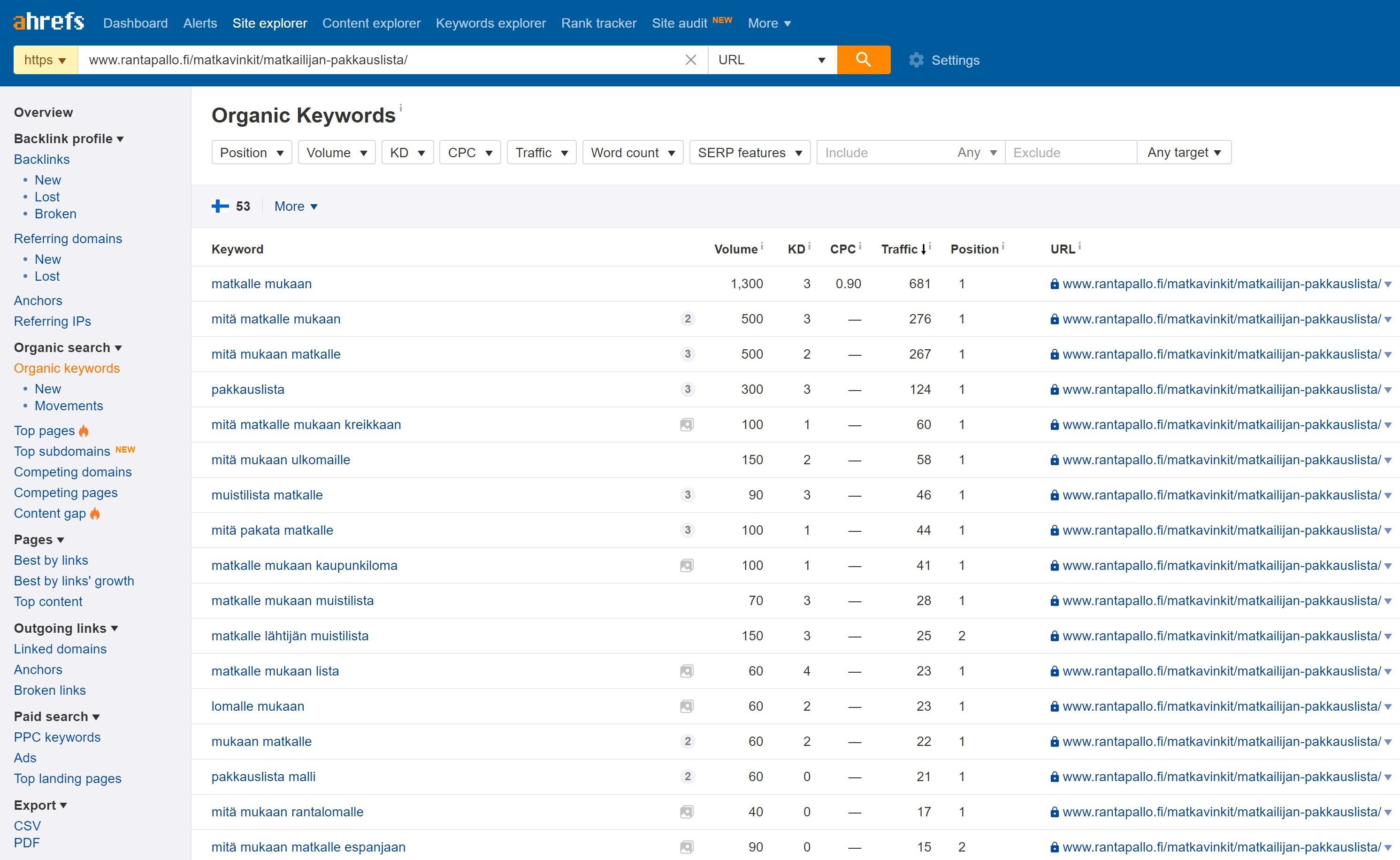Open the More menu in top navigation
The width and height of the screenshot is (1400, 860).
click(x=769, y=23)
